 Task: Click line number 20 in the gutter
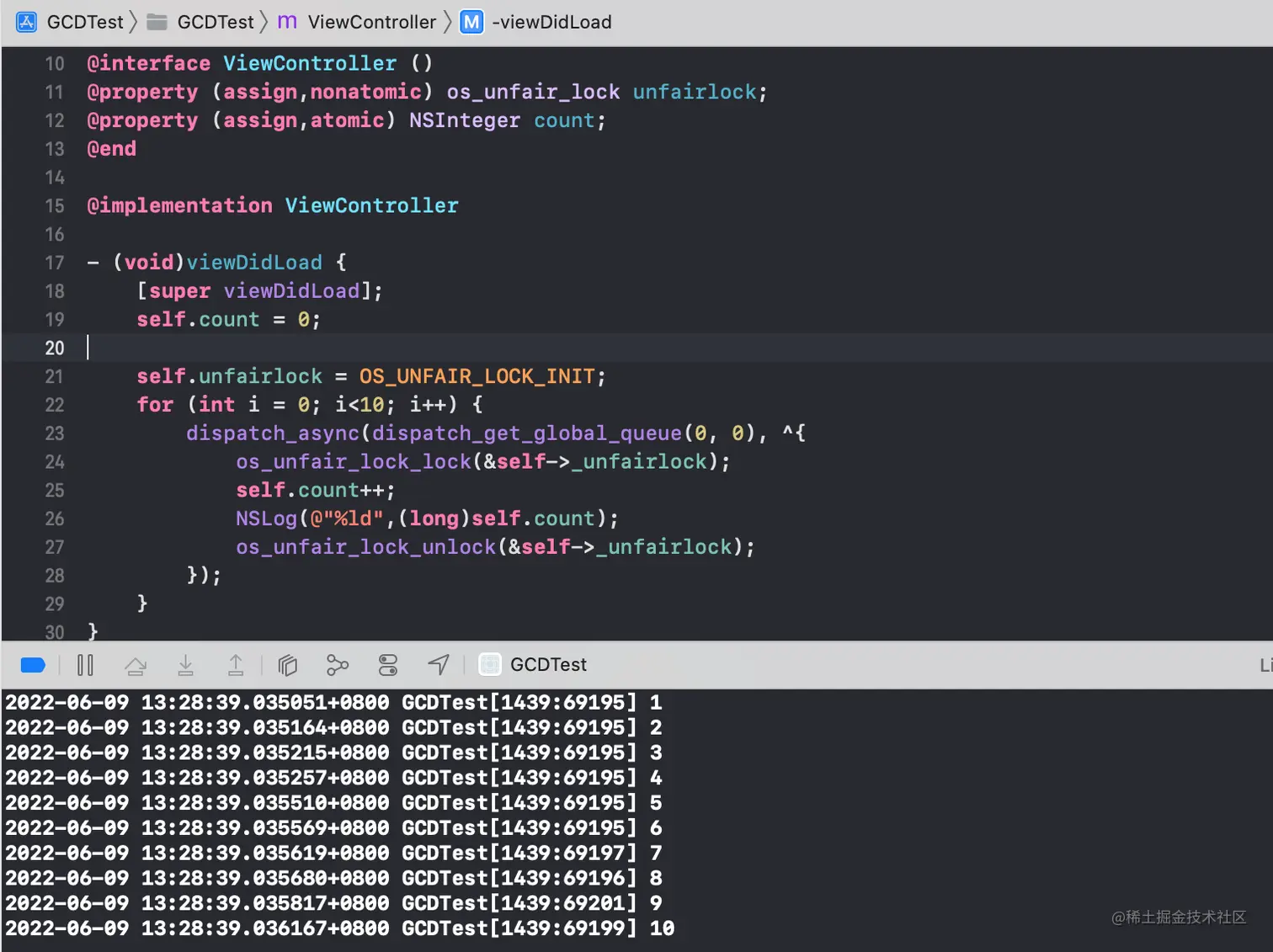tap(55, 348)
